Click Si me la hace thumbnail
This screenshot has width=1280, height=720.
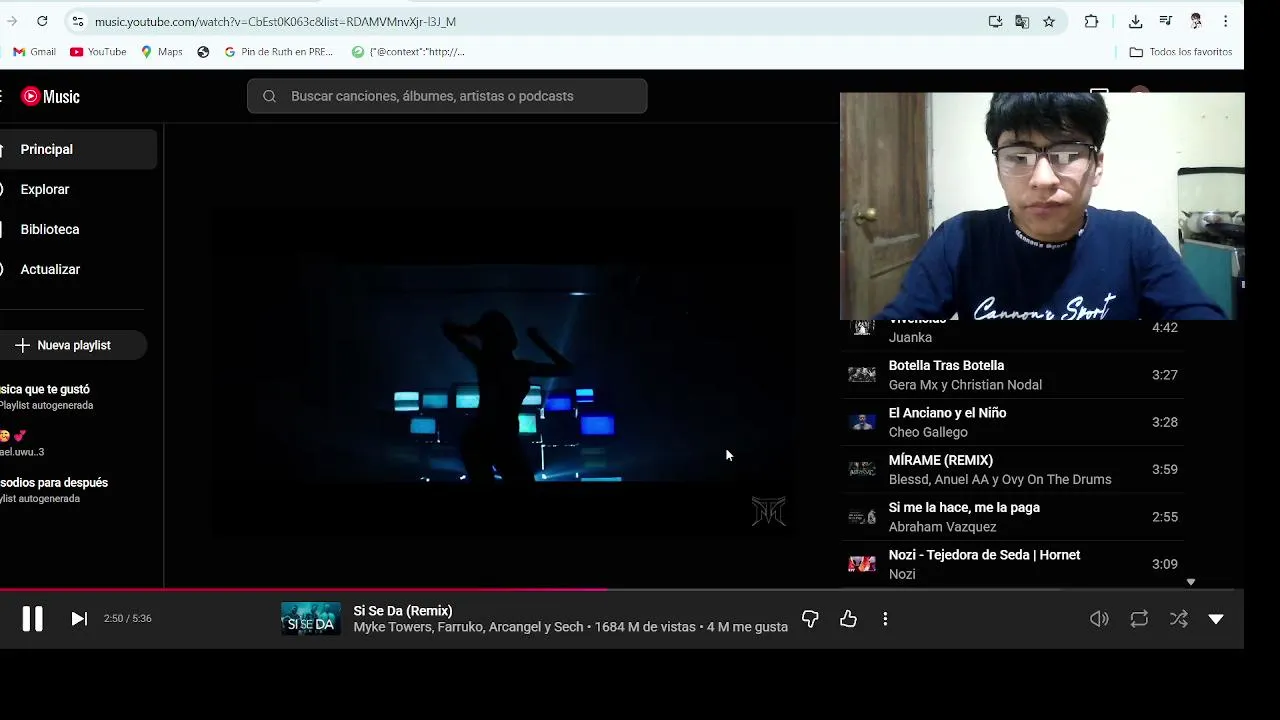tap(862, 517)
